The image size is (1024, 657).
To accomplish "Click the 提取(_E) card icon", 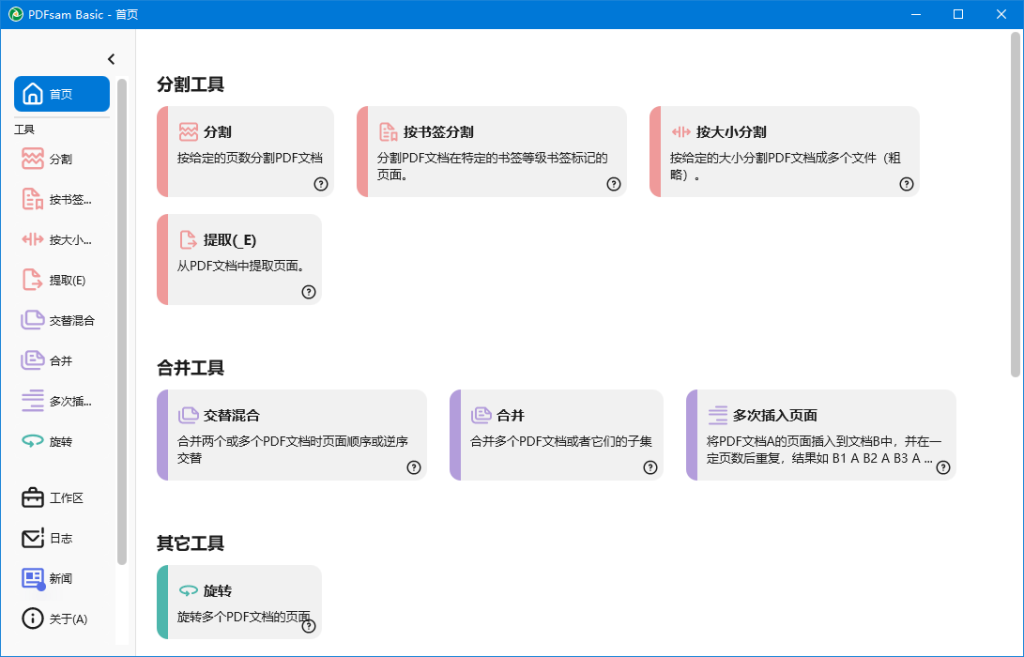I will pos(188,240).
